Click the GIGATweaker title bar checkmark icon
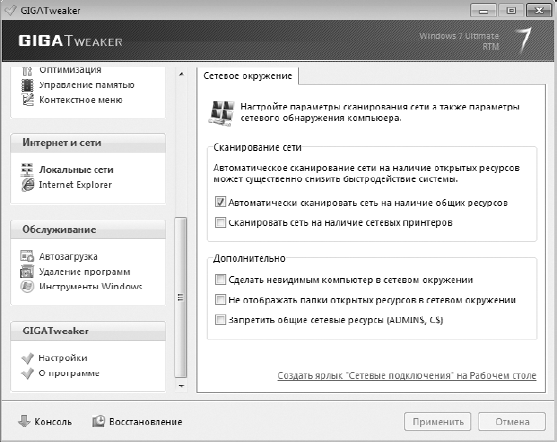The width and height of the screenshot is (558, 443). pyautogui.click(x=10, y=11)
